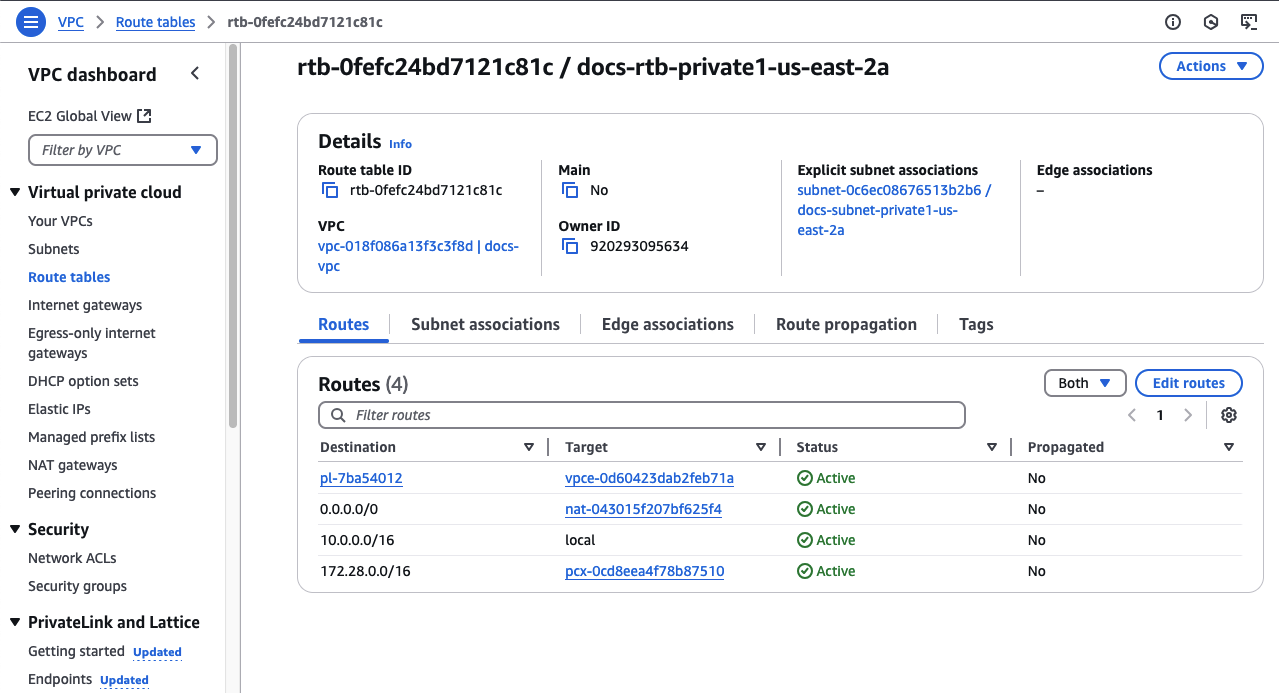Screen dimensions: 1279x693
Task: Switch to the Subnet associations tab
Action: [x=485, y=324]
